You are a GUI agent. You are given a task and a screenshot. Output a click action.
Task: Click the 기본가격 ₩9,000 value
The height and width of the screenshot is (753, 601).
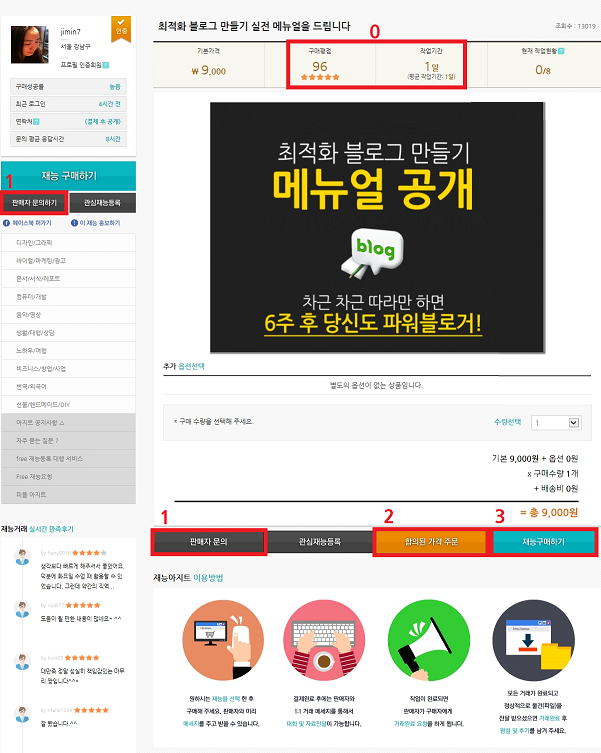coord(209,71)
